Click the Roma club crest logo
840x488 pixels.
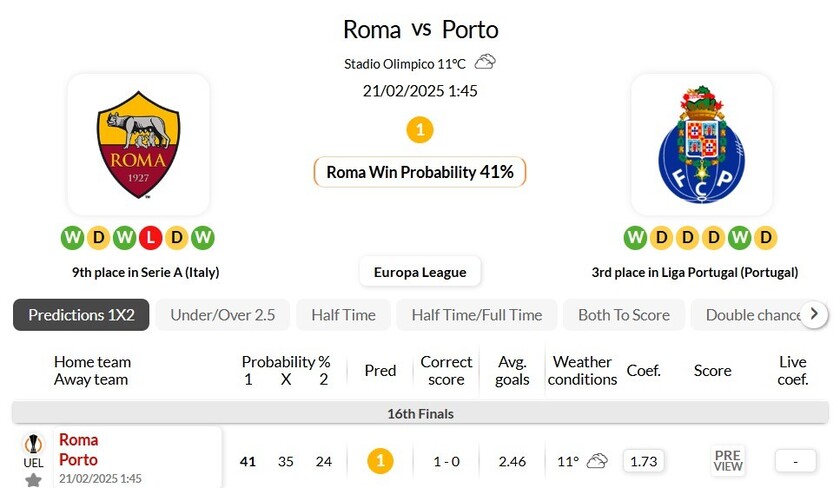138,145
